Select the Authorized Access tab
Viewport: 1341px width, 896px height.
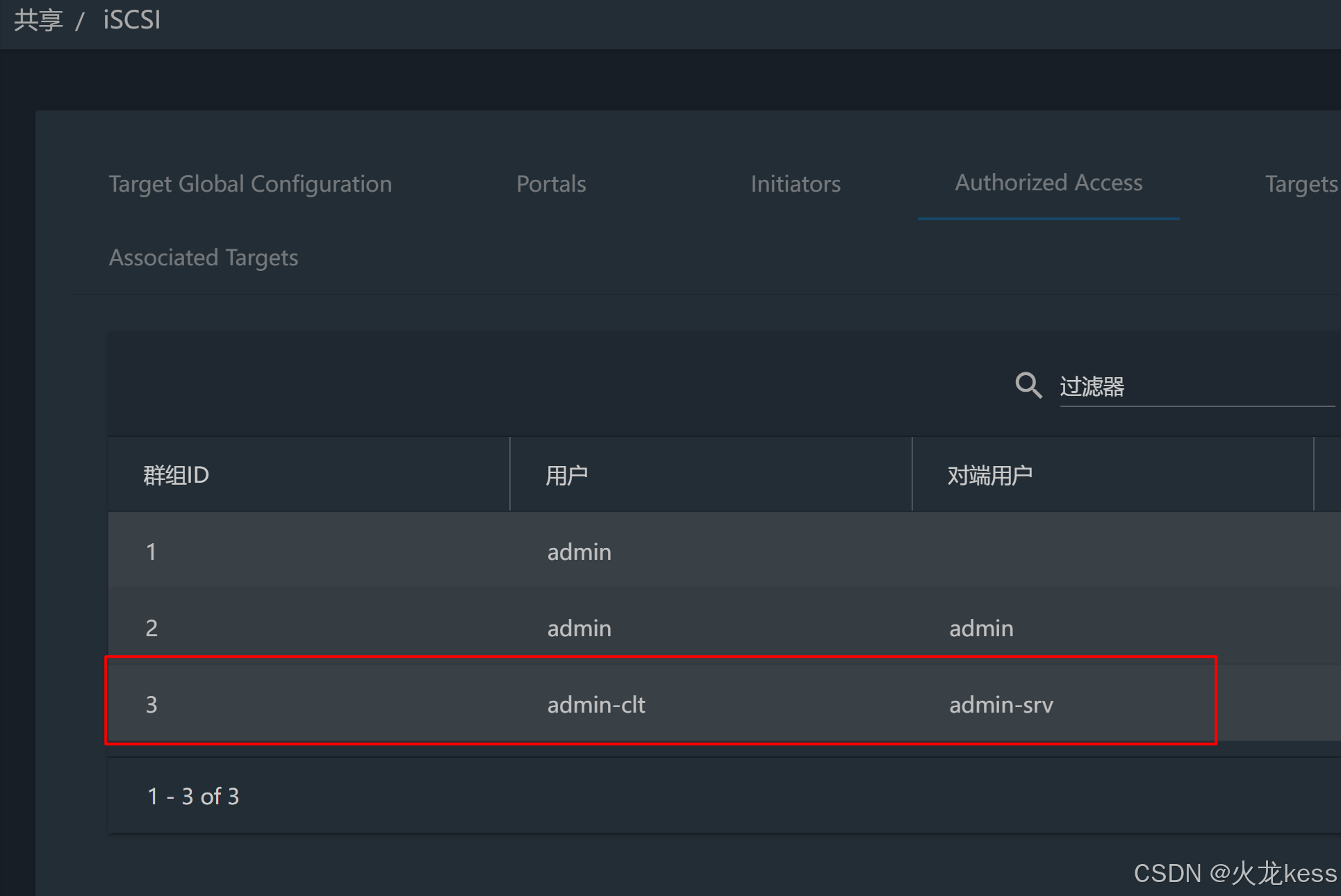tap(1048, 183)
